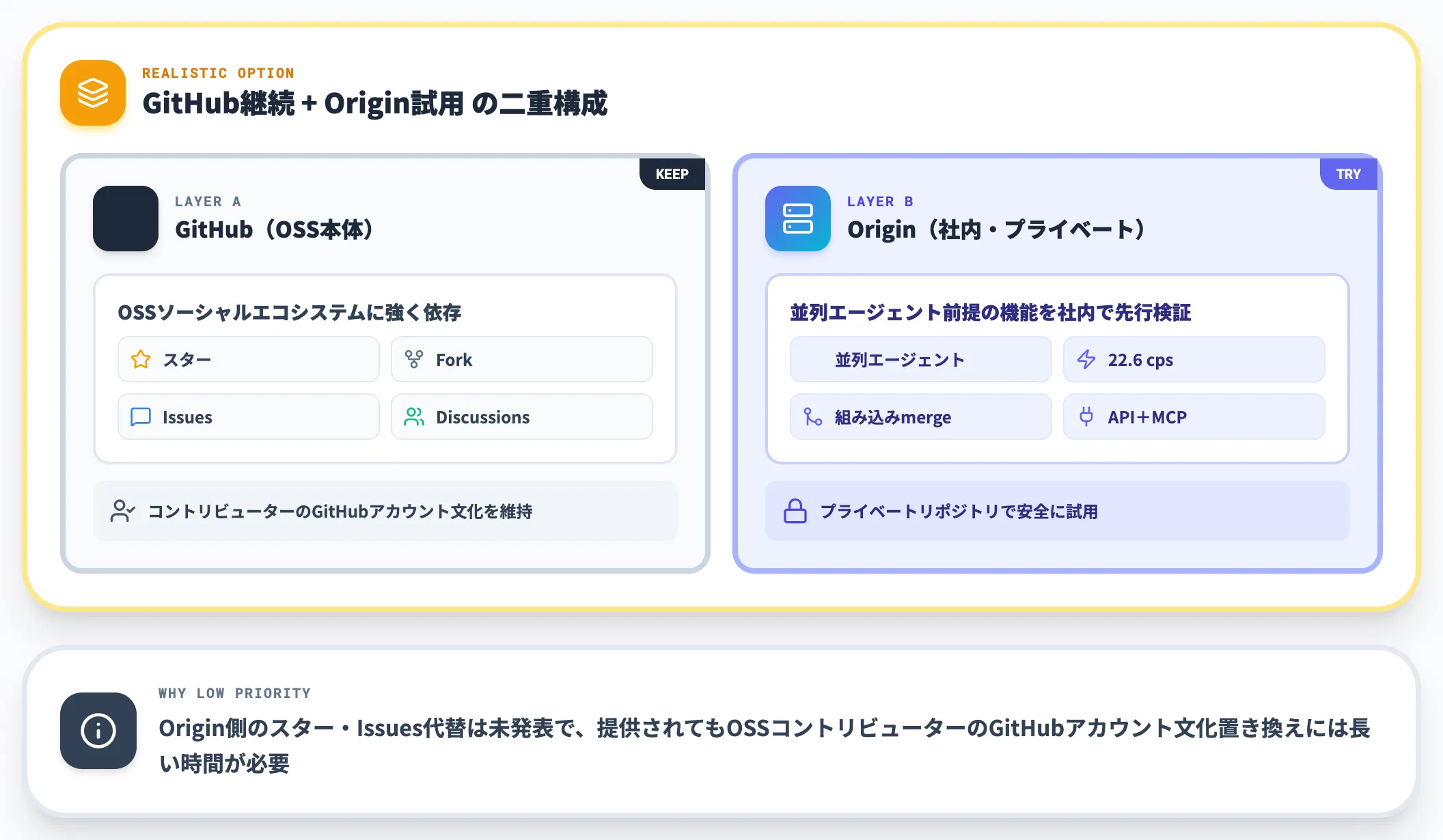This screenshot has width=1443, height=840.
Task: Click the paragraph starting Origin側のスター・Issues代替
Action: click(765, 746)
